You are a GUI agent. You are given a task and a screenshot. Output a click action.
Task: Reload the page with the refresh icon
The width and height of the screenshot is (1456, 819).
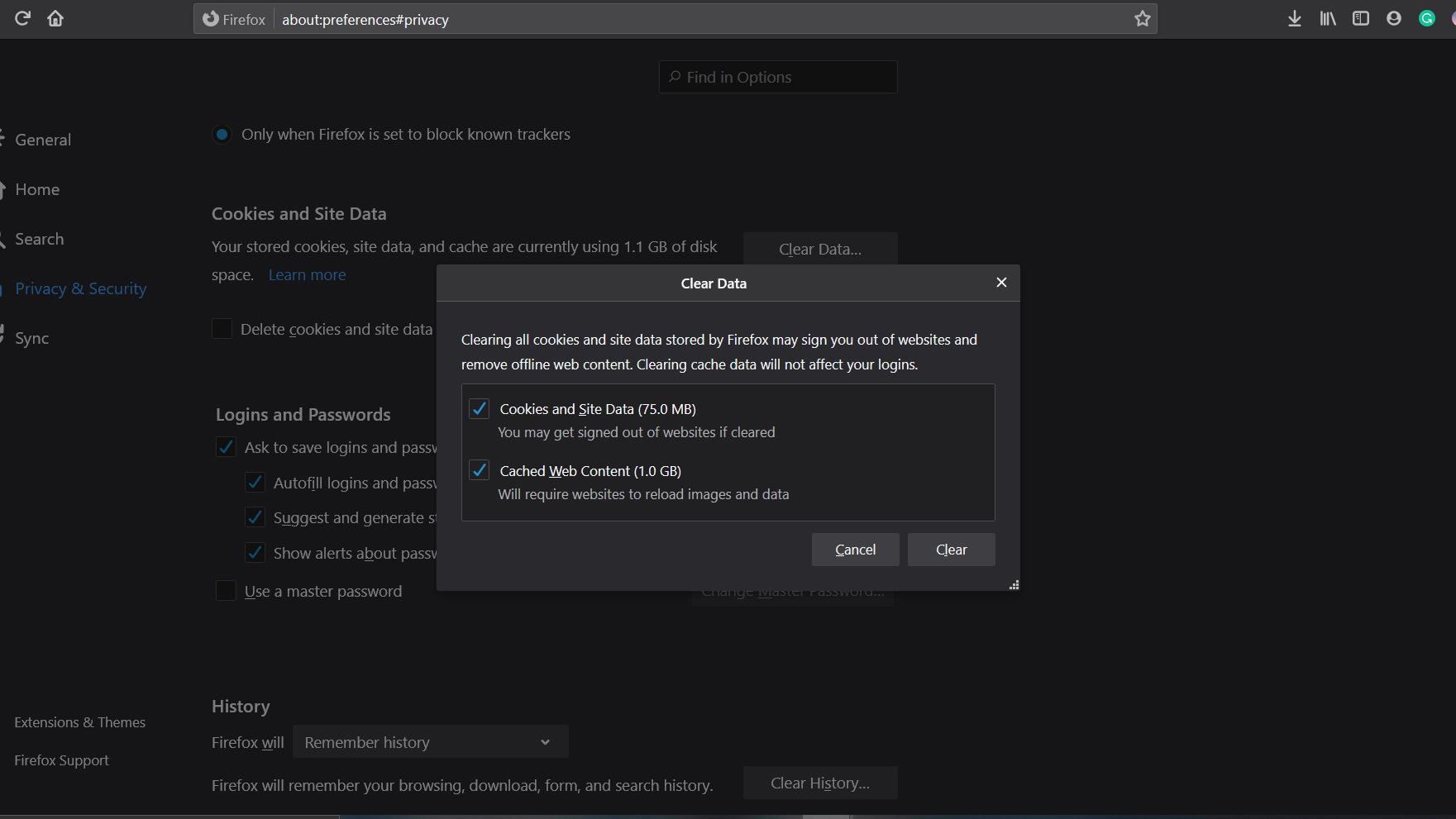click(22, 18)
